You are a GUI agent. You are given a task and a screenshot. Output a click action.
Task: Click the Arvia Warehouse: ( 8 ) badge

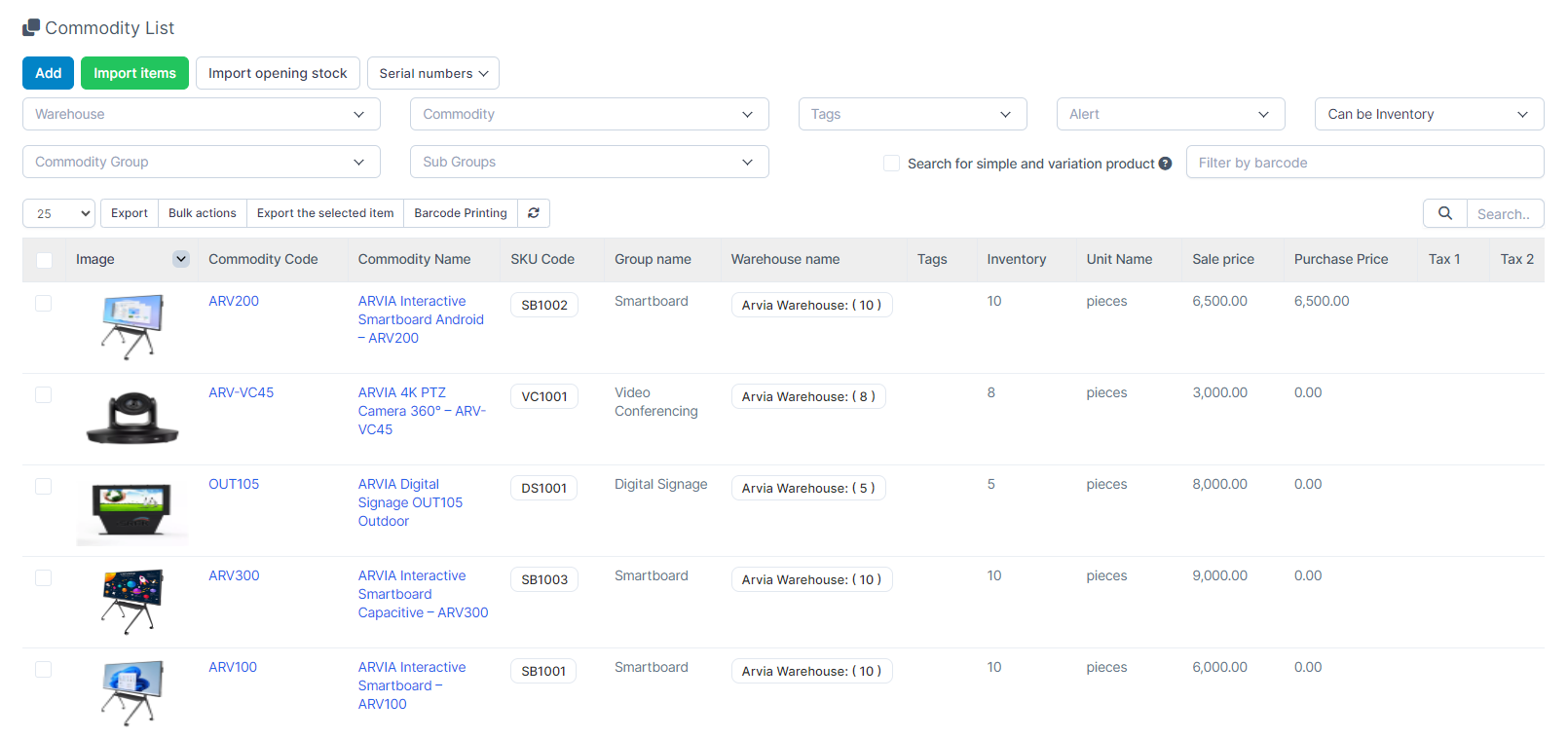coord(808,396)
